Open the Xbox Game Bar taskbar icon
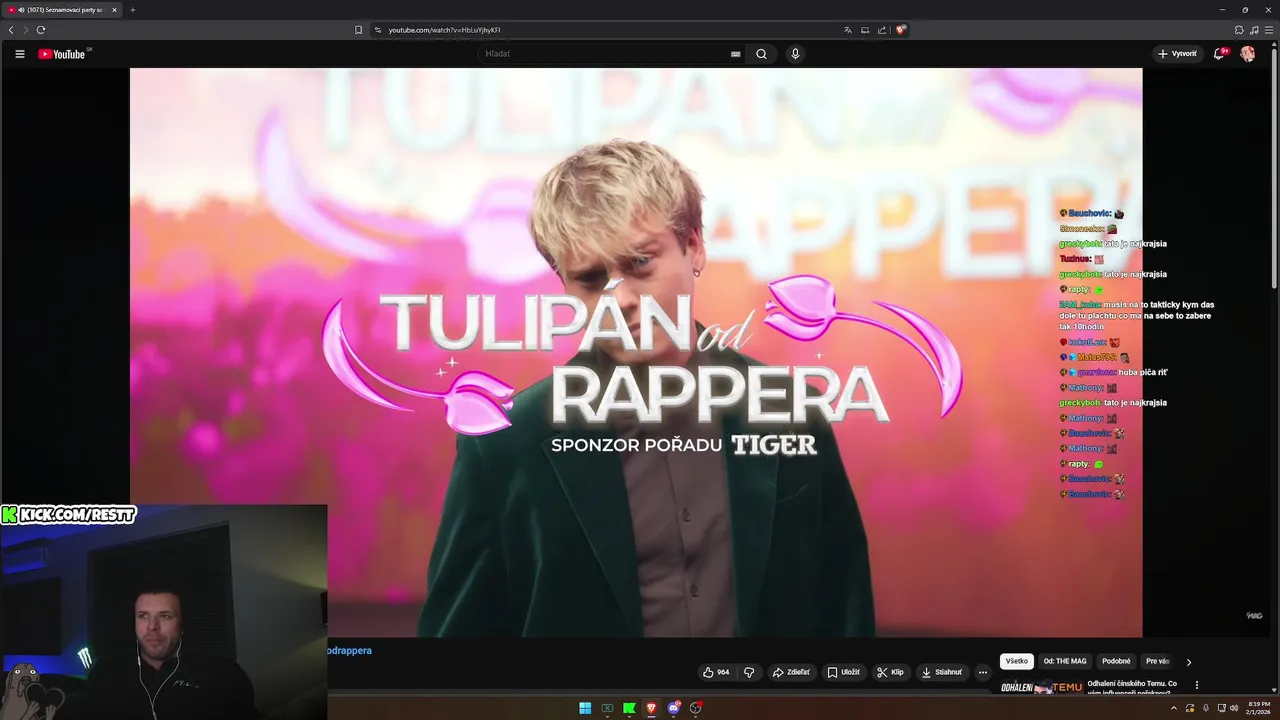Screen dimensions: 1280x720 click(x=607, y=708)
